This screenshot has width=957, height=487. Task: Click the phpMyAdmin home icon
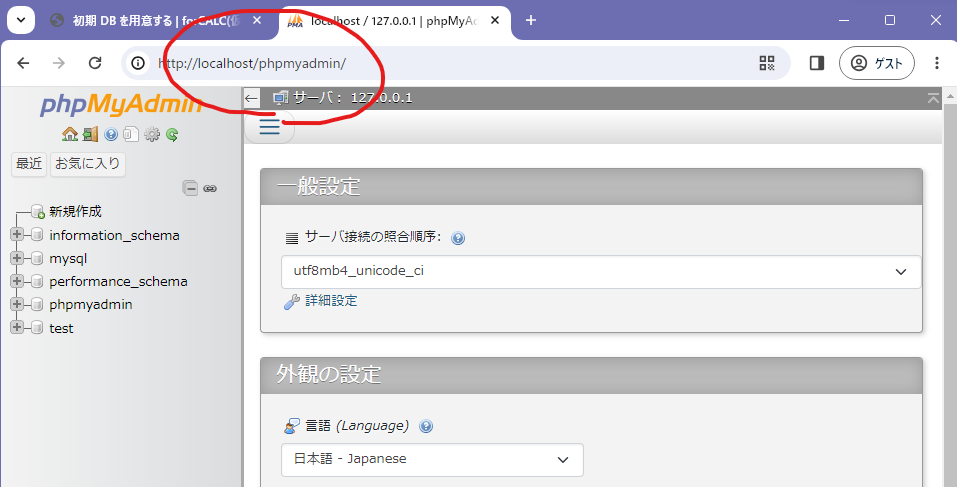pos(69,134)
